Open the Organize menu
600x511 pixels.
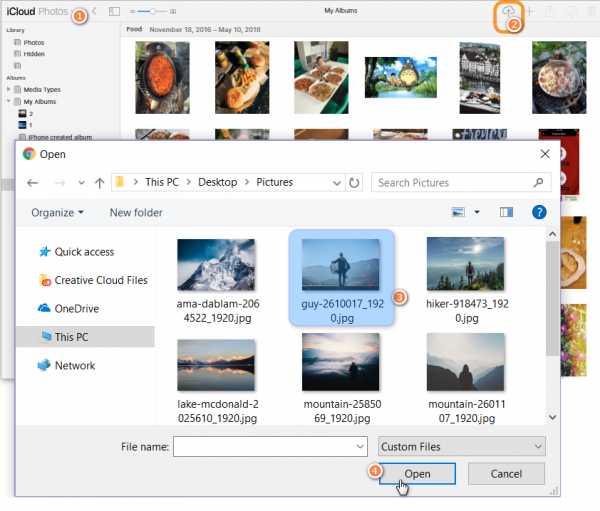pos(57,212)
